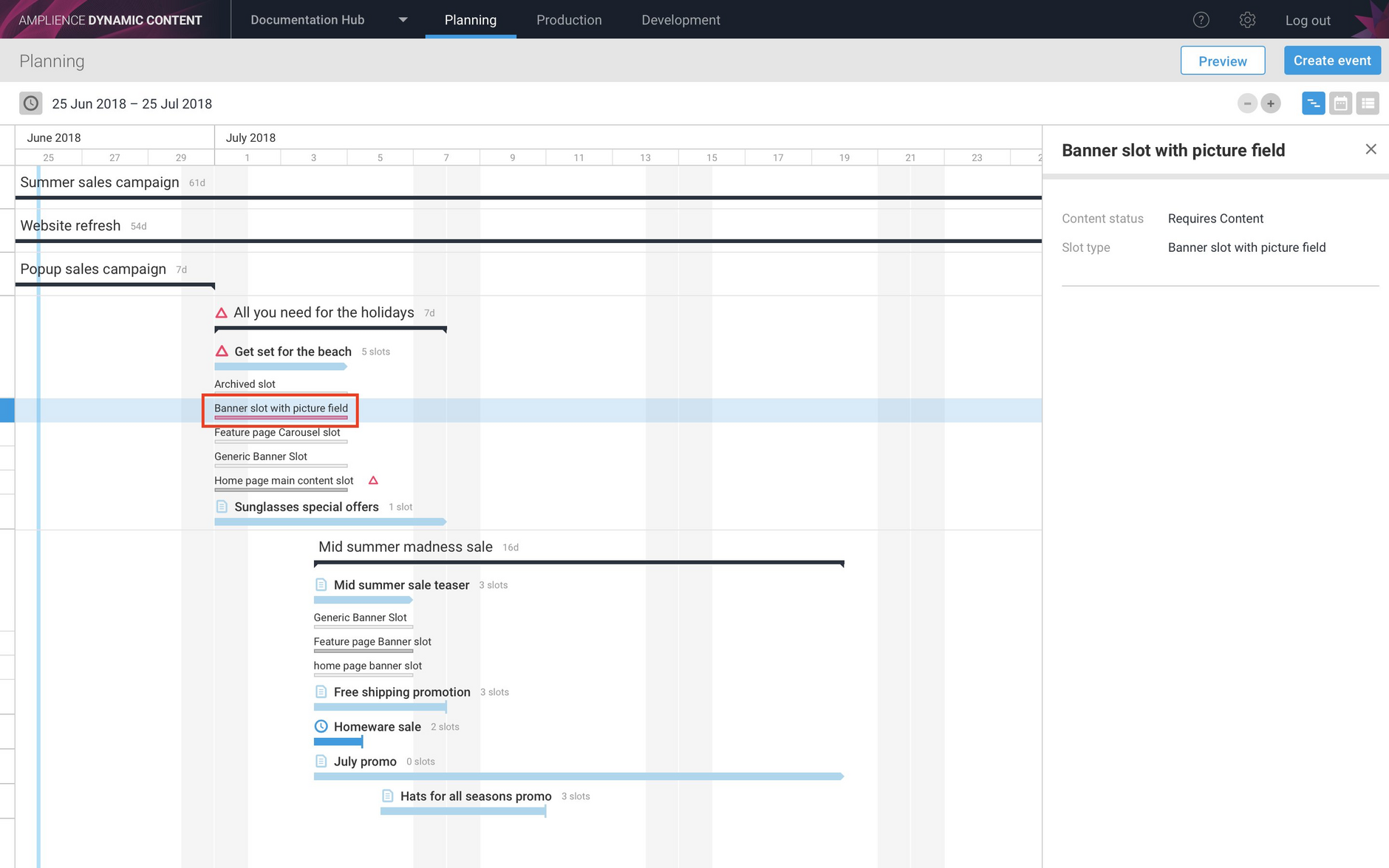This screenshot has height=868, width=1389.
Task: Select Feature page Carousel slot
Action: coord(277,433)
